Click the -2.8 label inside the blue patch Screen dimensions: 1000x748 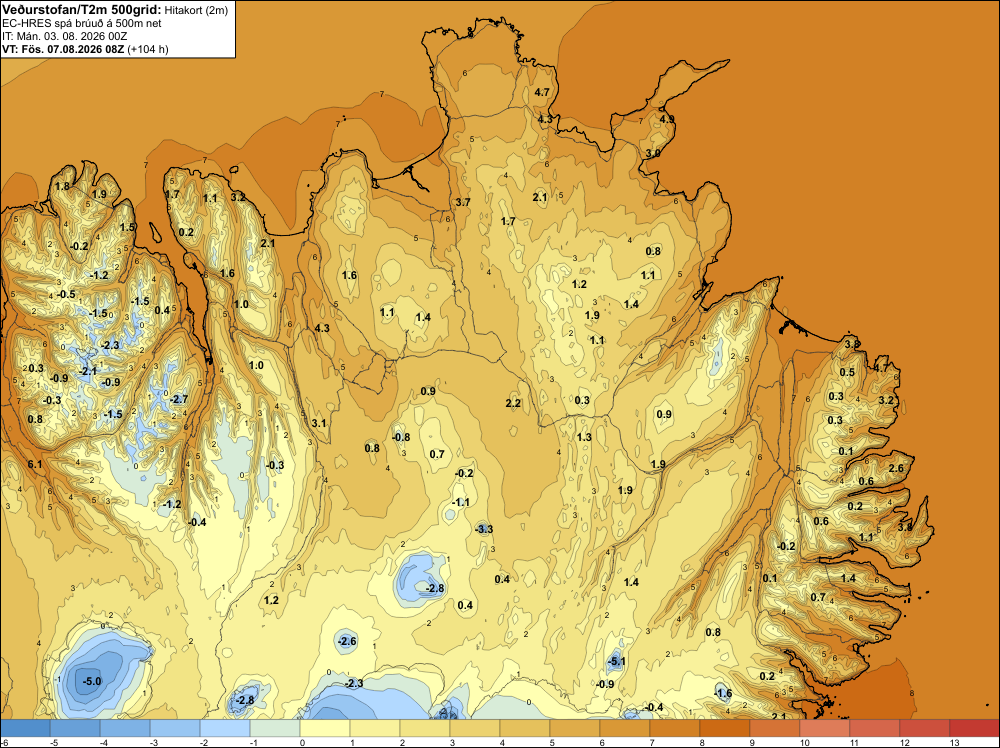434,588
